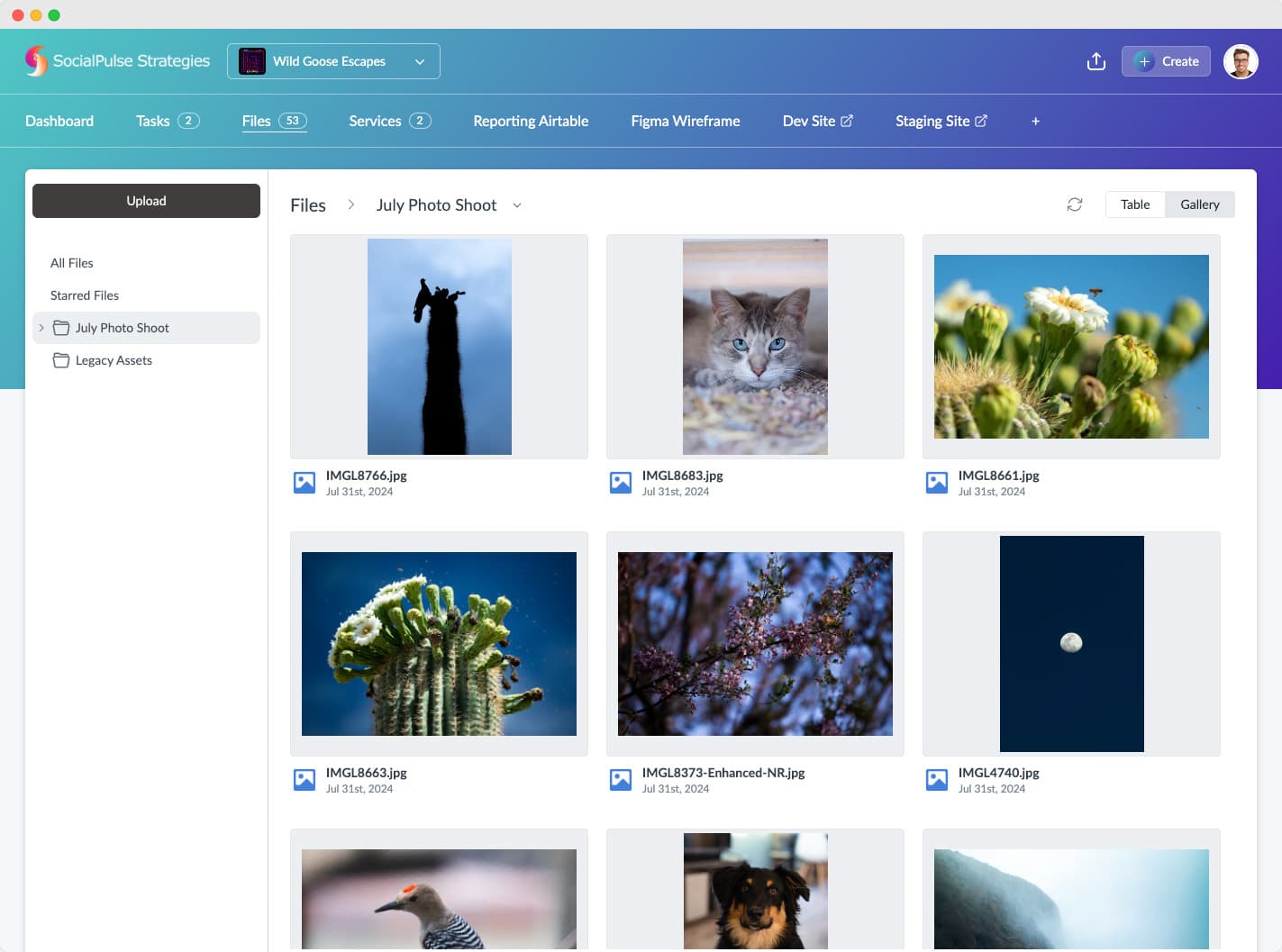The height and width of the screenshot is (952, 1282).
Task: Open the July Photo Shoot breadcrumb dropdown arrow
Action: (517, 205)
